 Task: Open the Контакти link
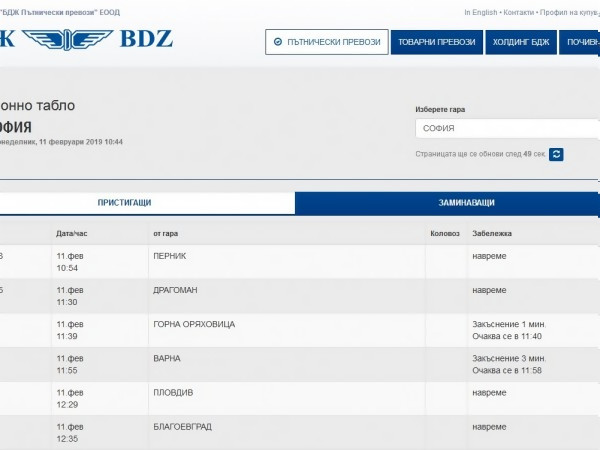[x=518, y=12]
